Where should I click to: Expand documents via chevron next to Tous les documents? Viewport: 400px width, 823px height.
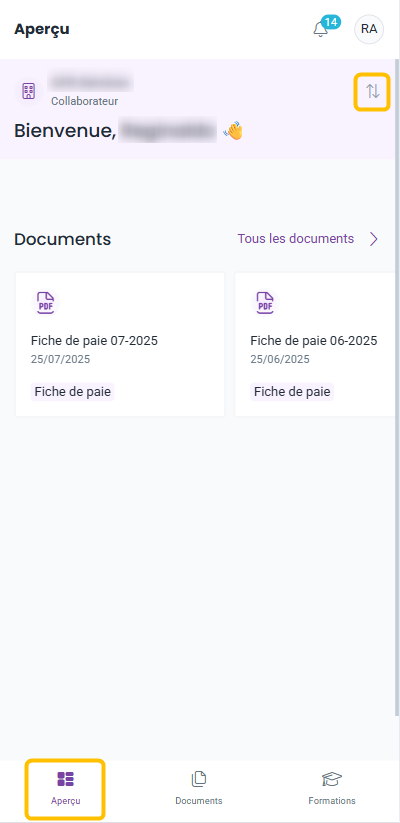pos(374,239)
